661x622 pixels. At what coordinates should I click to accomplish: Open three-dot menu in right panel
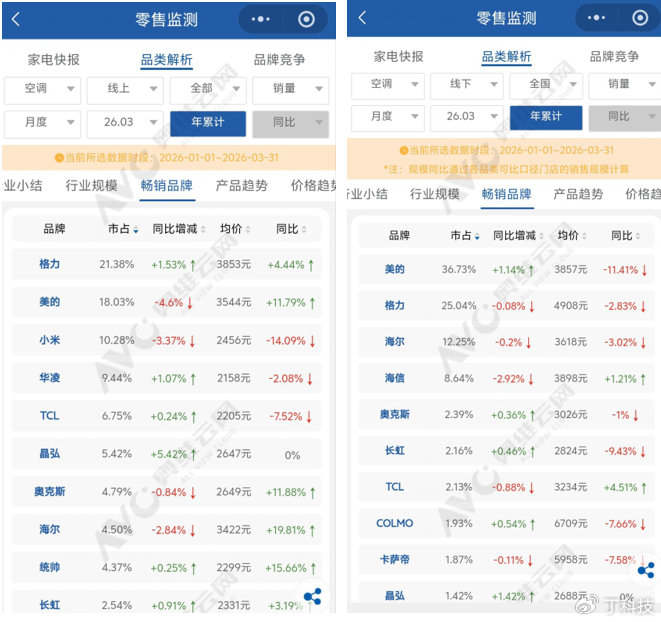pyautogui.click(x=596, y=18)
